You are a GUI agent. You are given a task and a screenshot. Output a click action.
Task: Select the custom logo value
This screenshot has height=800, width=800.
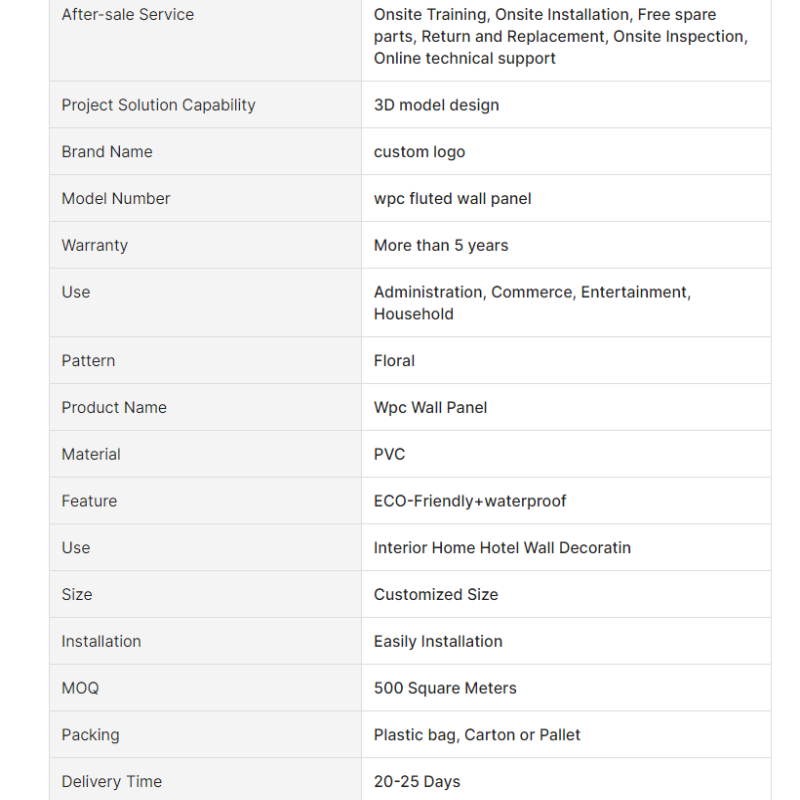419,152
